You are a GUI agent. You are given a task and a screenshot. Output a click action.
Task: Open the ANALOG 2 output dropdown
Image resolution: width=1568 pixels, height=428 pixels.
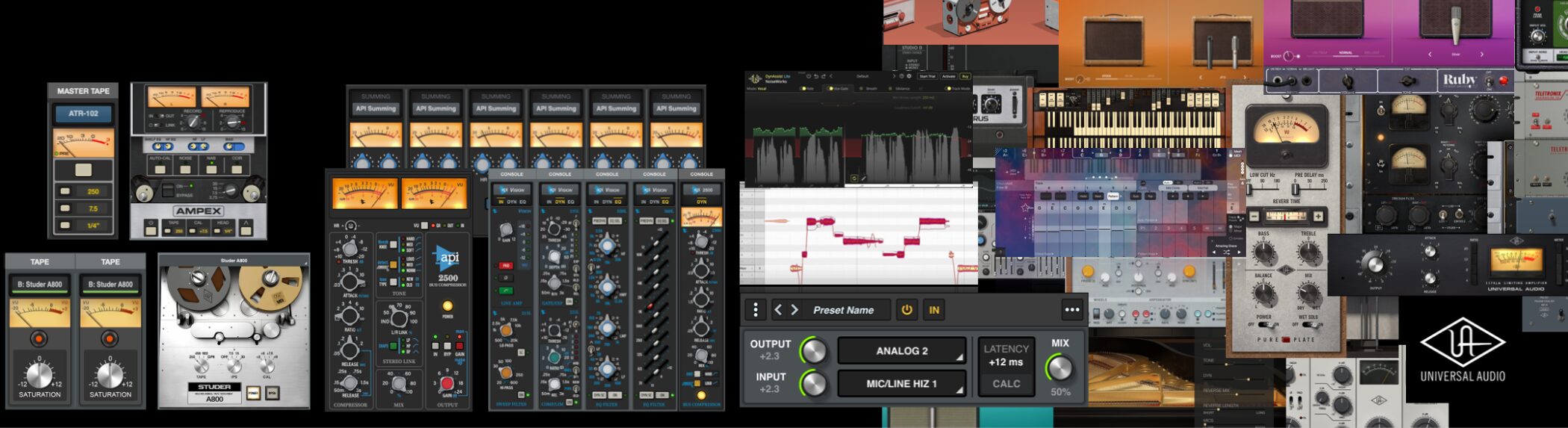coord(902,350)
